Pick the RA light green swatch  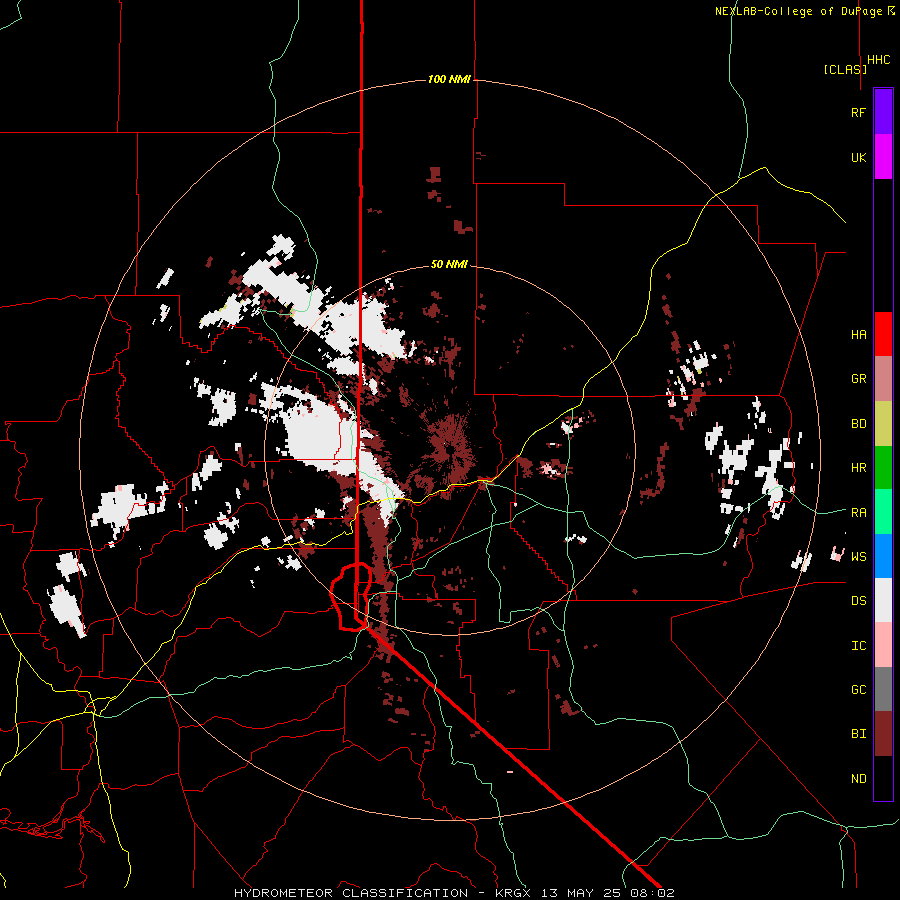(883, 512)
